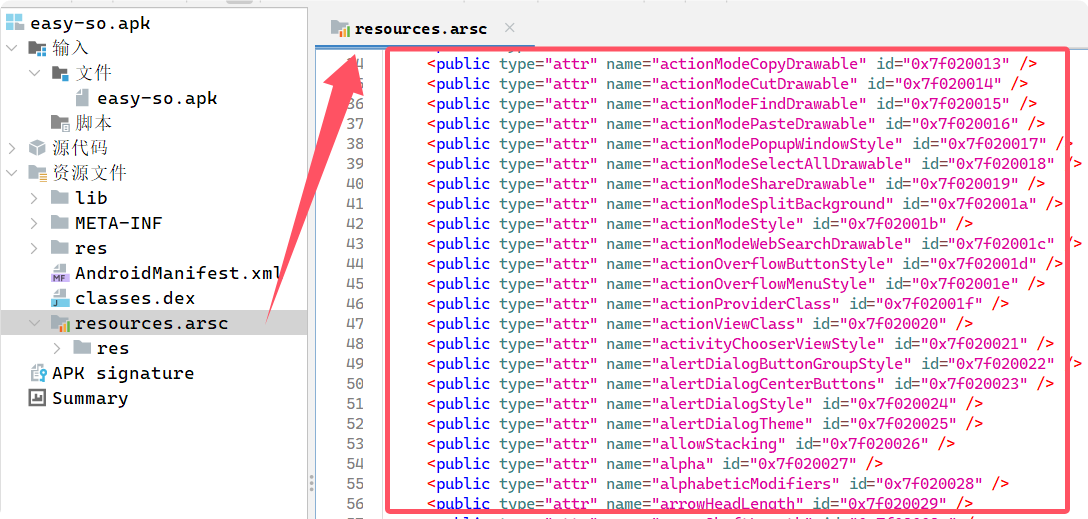
Task: Select the resources.arsc tree item
Action: (152, 323)
